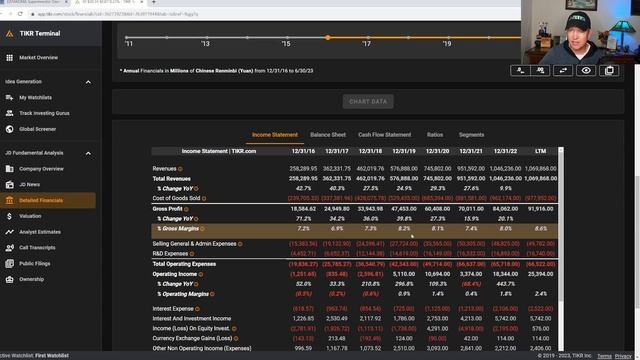Click info icon beside R&D Expenses

click(x=191, y=254)
